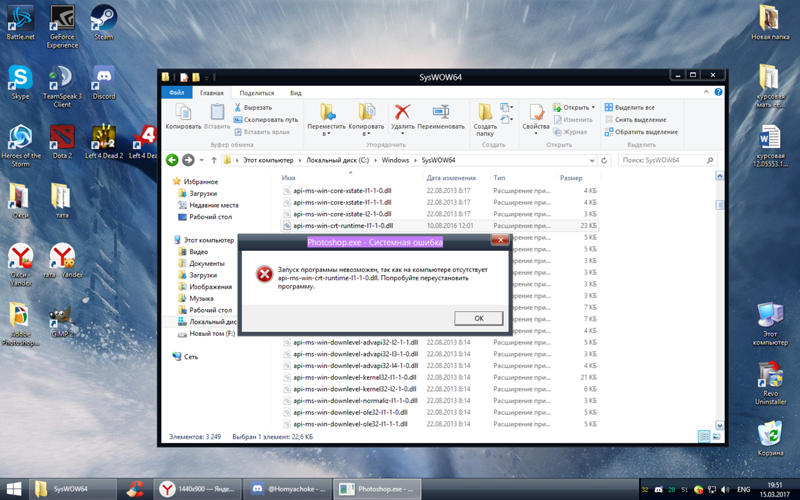Screen dimensions: 800x500
Task: Open the recent locations dropdown arrow
Action: pos(202,160)
